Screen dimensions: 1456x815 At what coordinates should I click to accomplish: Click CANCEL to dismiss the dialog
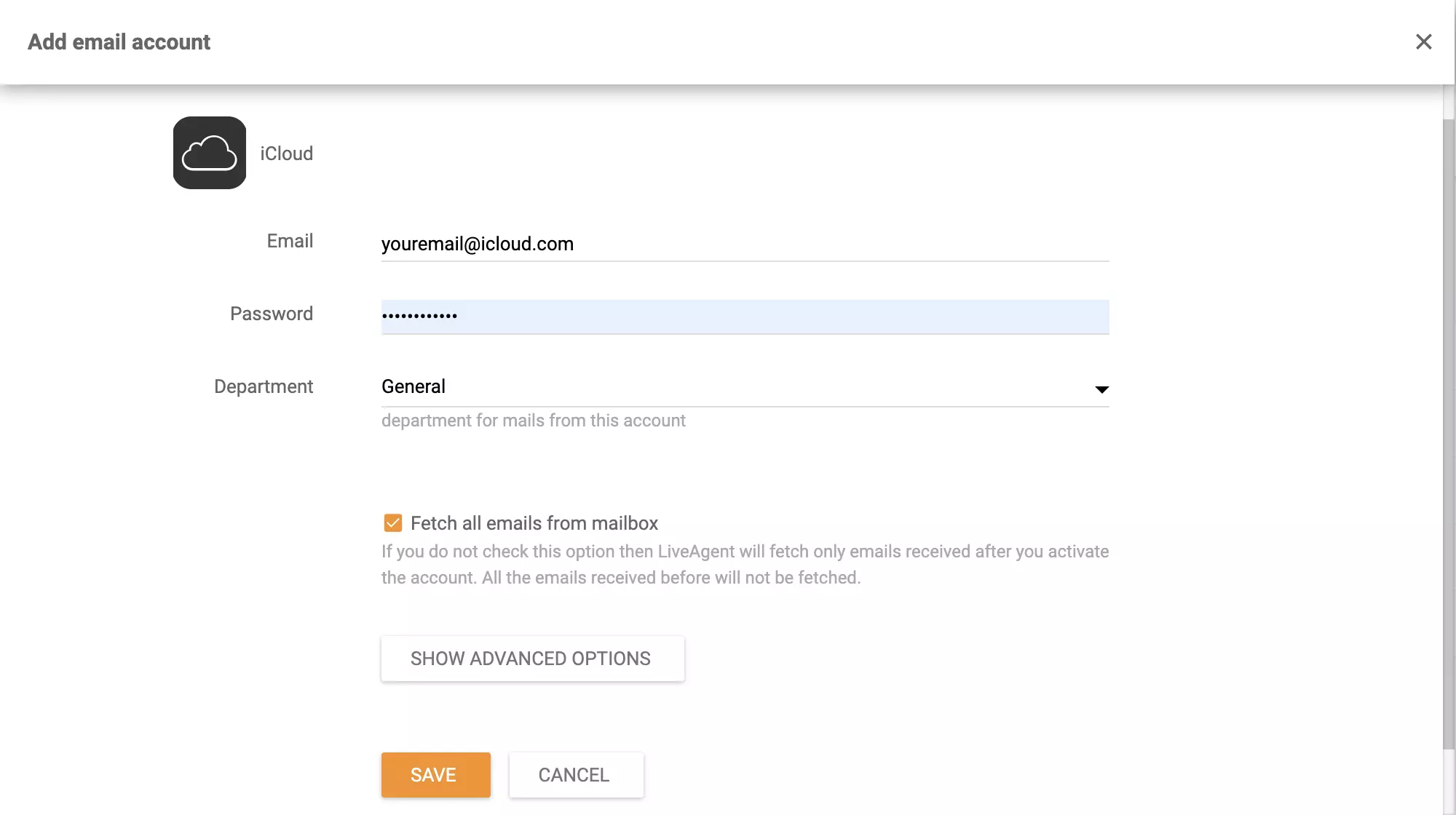tap(574, 774)
